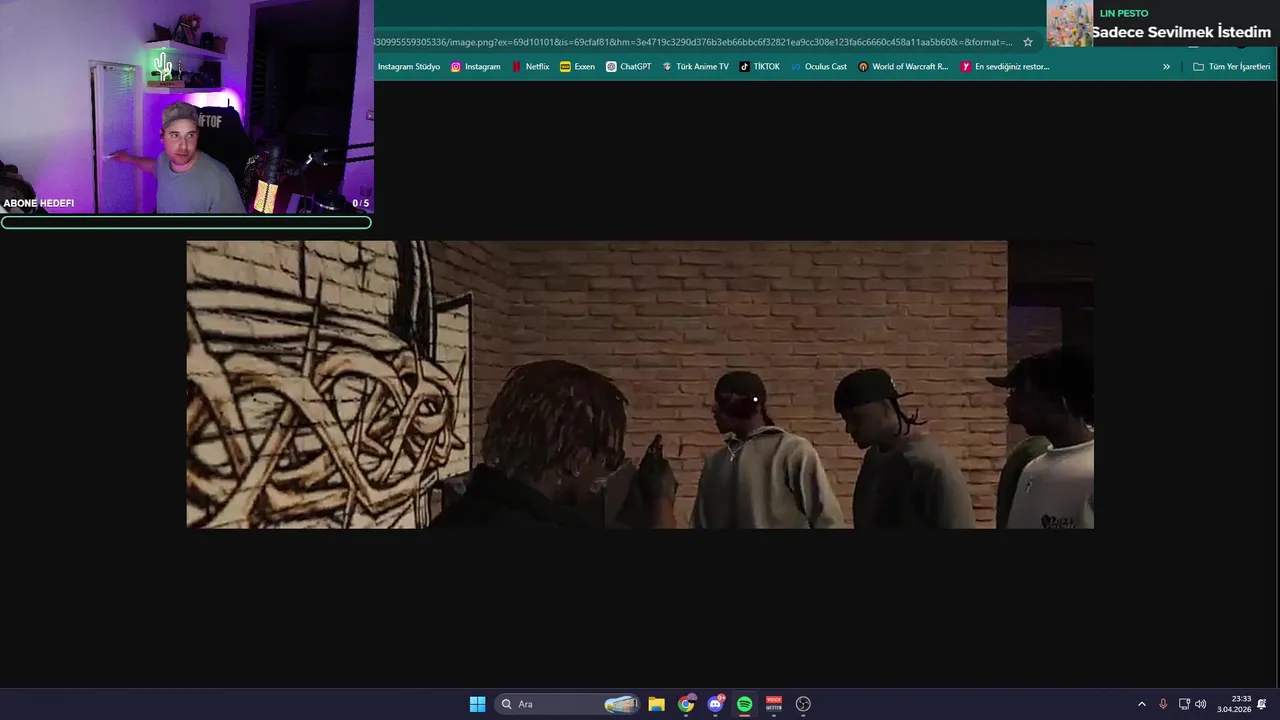Open clock and date 23:33
1280x720 pixels.
click(1234, 704)
